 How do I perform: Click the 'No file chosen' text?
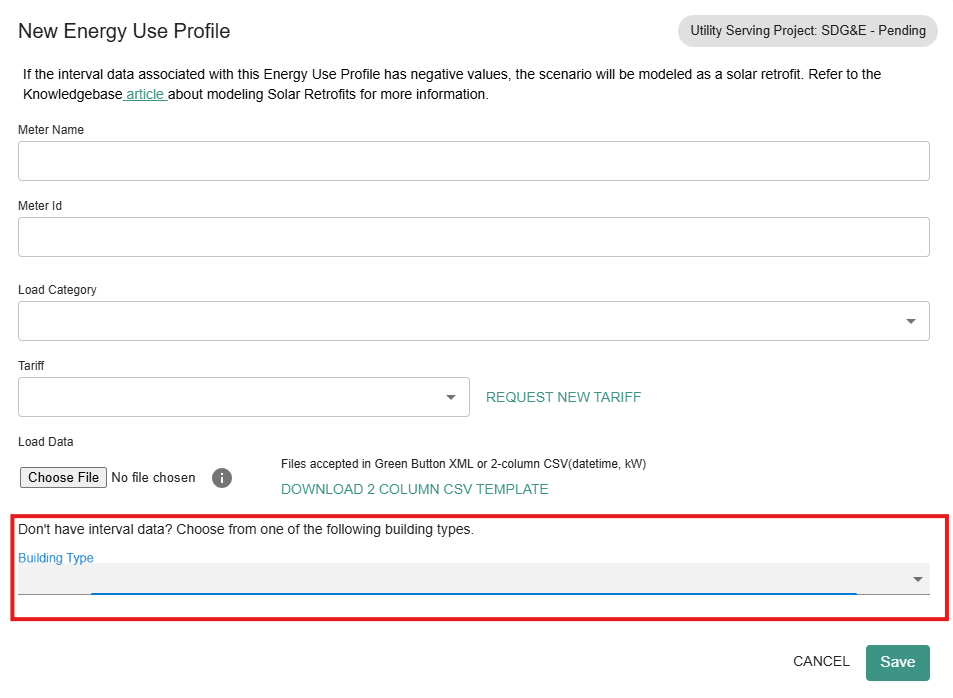153,478
